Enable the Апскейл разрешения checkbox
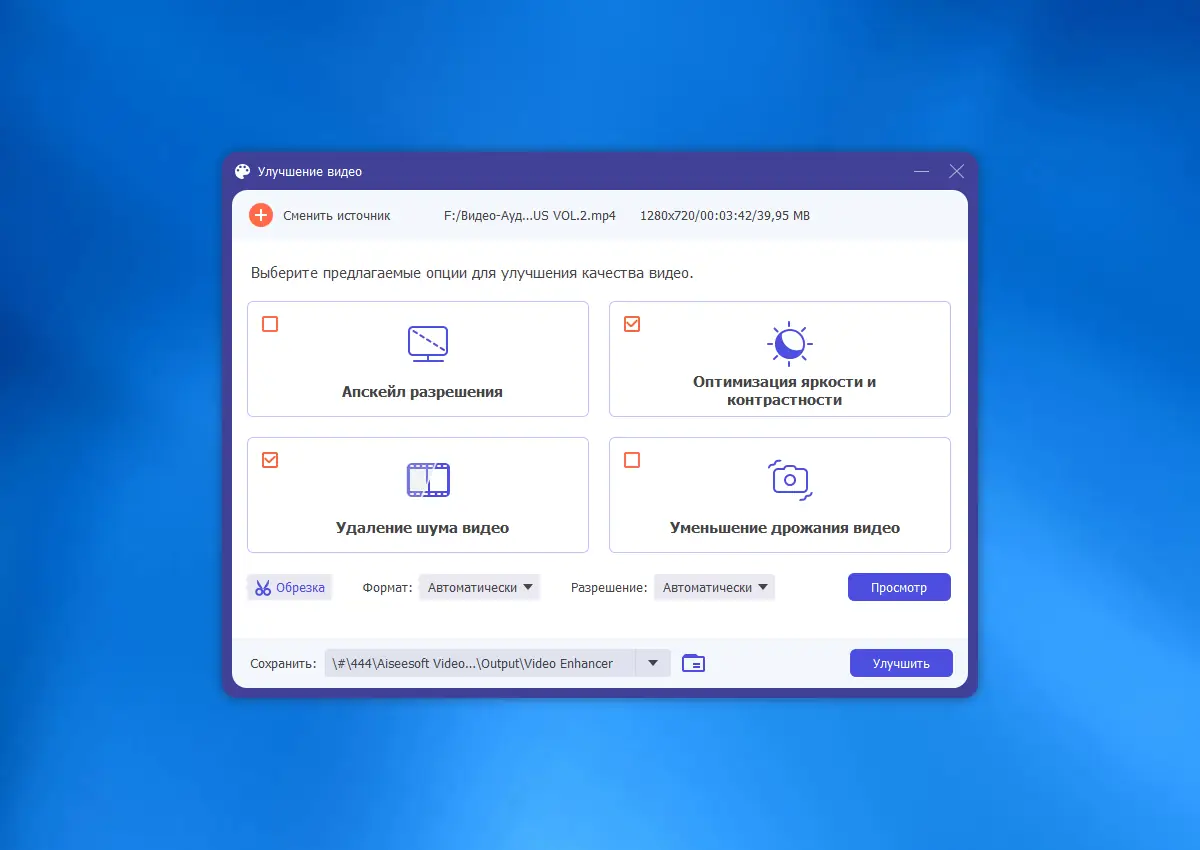1200x850 pixels. point(269,324)
